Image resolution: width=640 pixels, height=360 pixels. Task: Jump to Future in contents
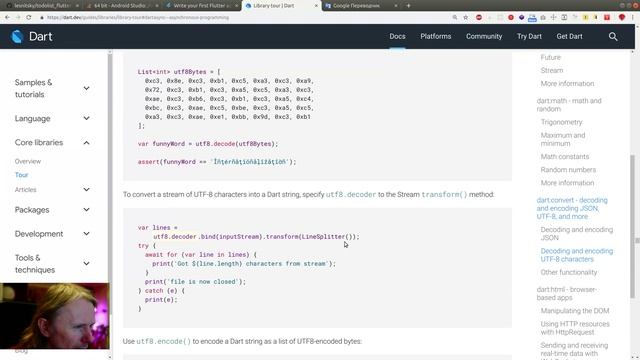[x=551, y=57]
